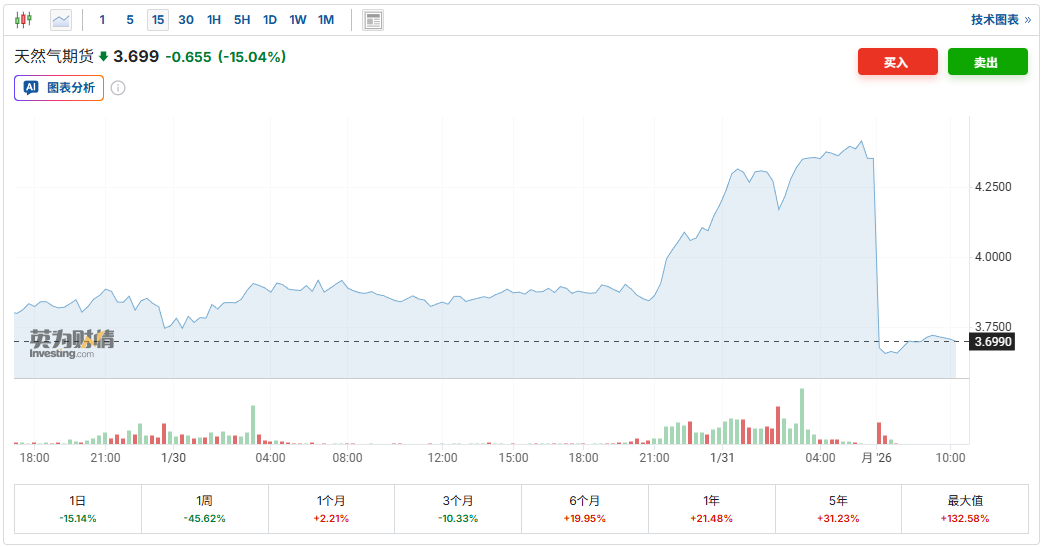Switch to area chart type icon

61,19
